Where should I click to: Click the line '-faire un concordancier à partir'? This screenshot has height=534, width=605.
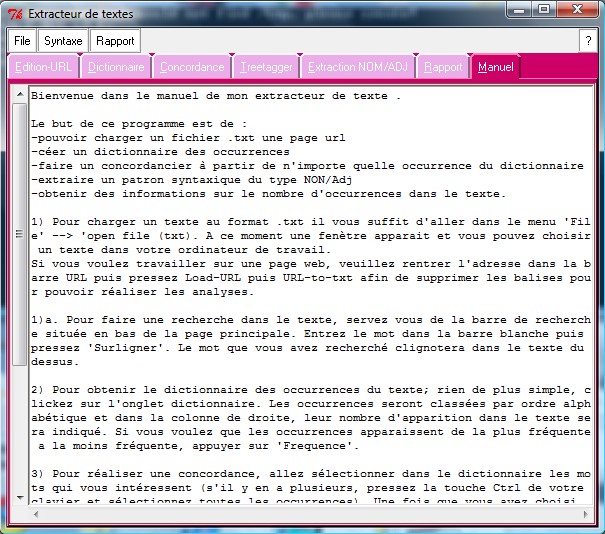[x=308, y=166]
